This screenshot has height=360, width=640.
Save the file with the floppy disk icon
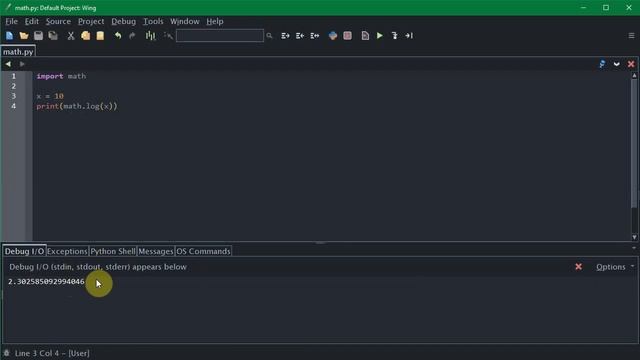[x=38, y=36]
